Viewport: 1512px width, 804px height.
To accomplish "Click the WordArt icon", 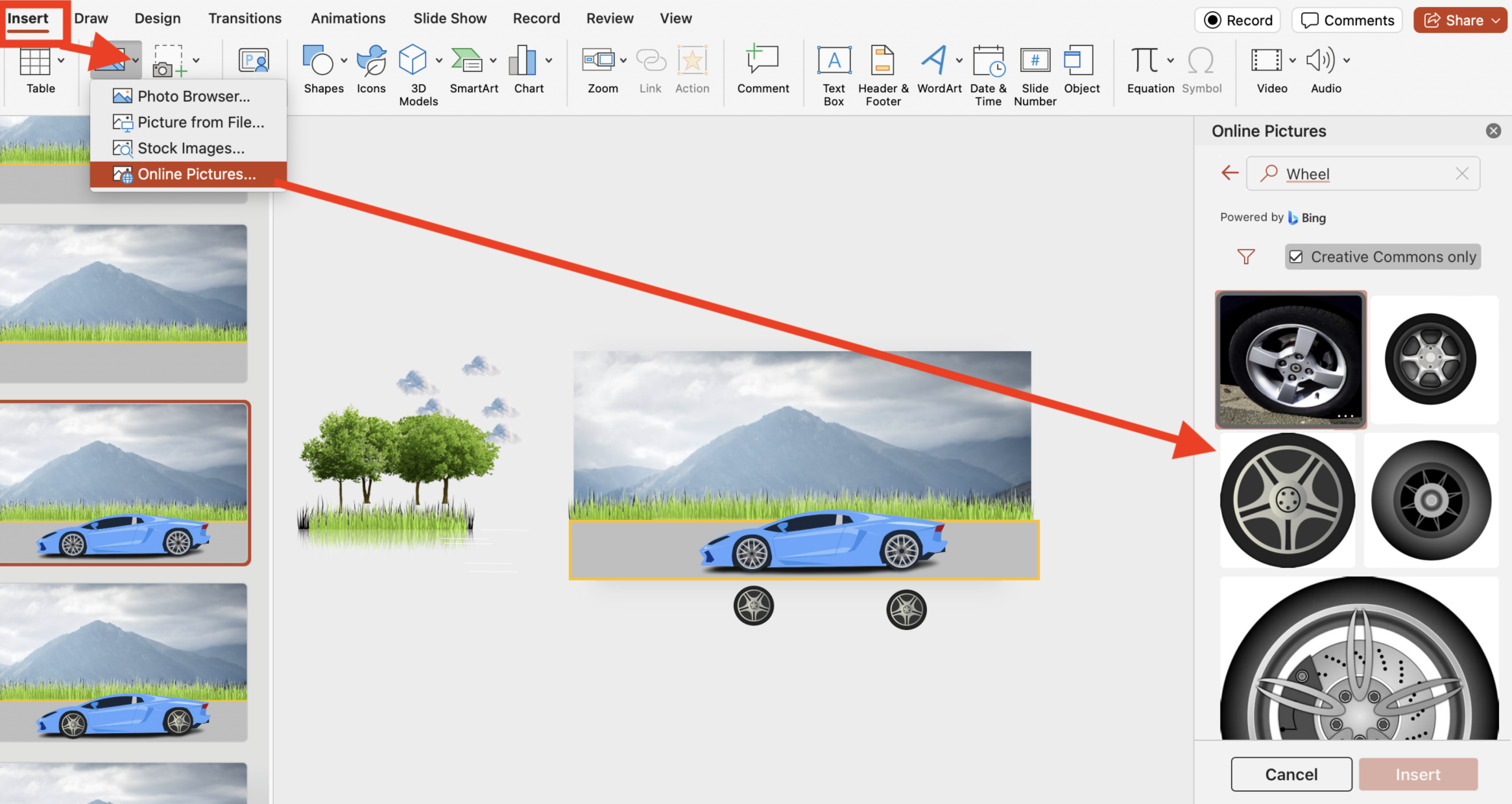I will 934,60.
